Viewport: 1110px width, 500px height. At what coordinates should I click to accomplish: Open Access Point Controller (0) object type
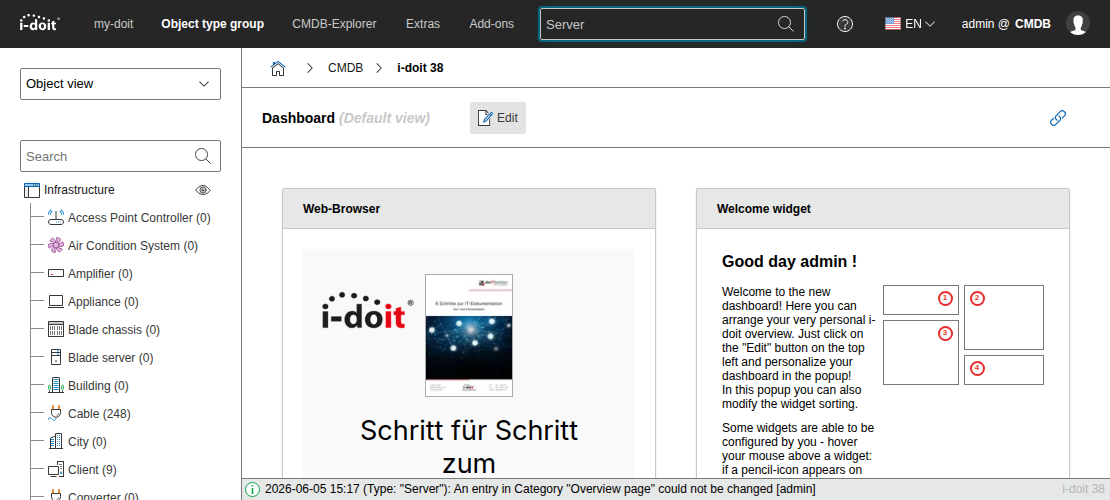(139, 217)
